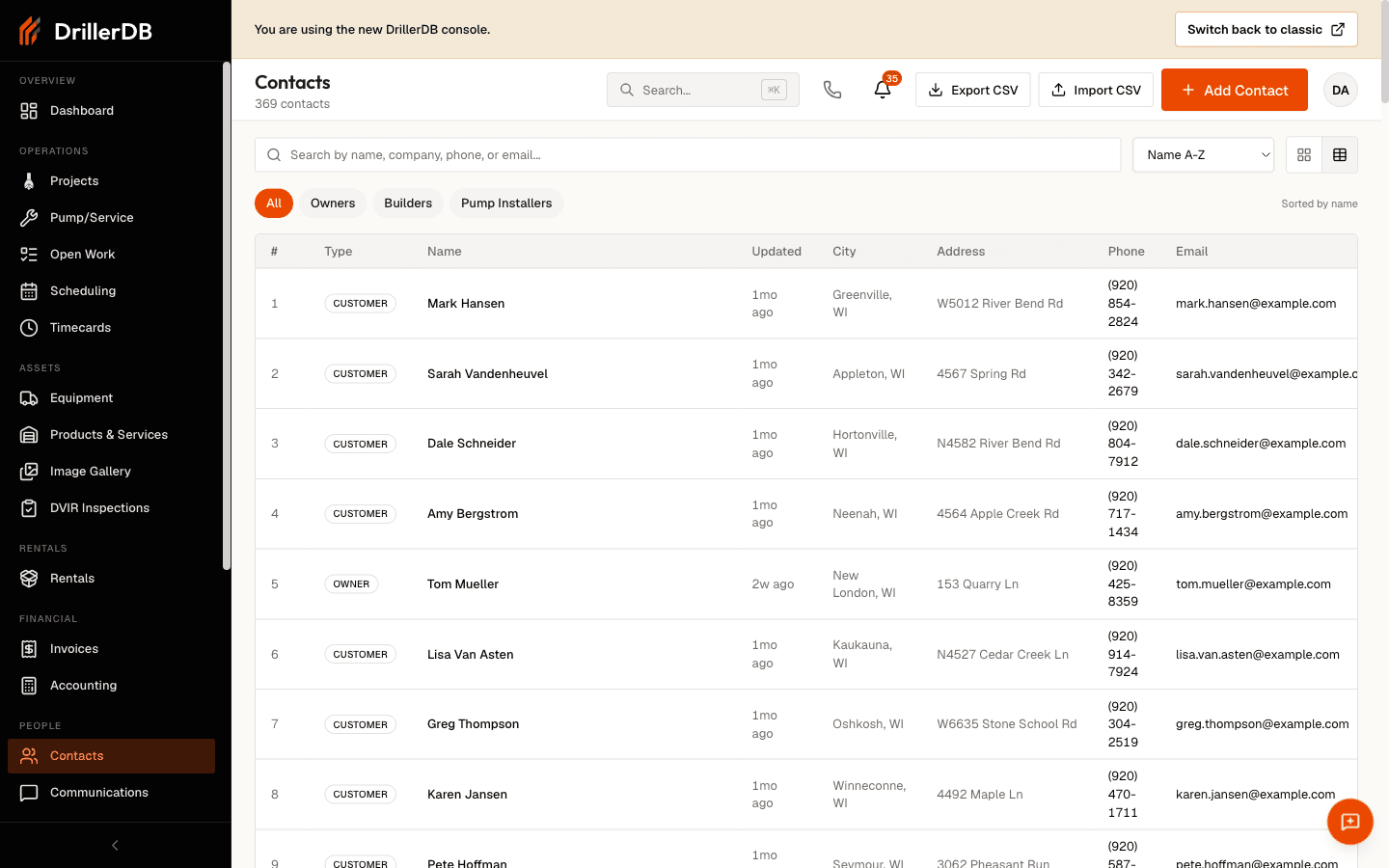
Task: Select the Pump Installers filter tab
Action: click(506, 203)
